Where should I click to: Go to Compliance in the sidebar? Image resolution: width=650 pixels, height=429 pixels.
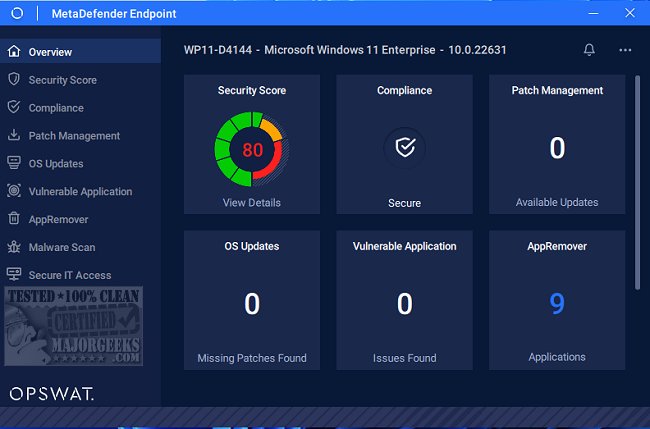(80, 108)
